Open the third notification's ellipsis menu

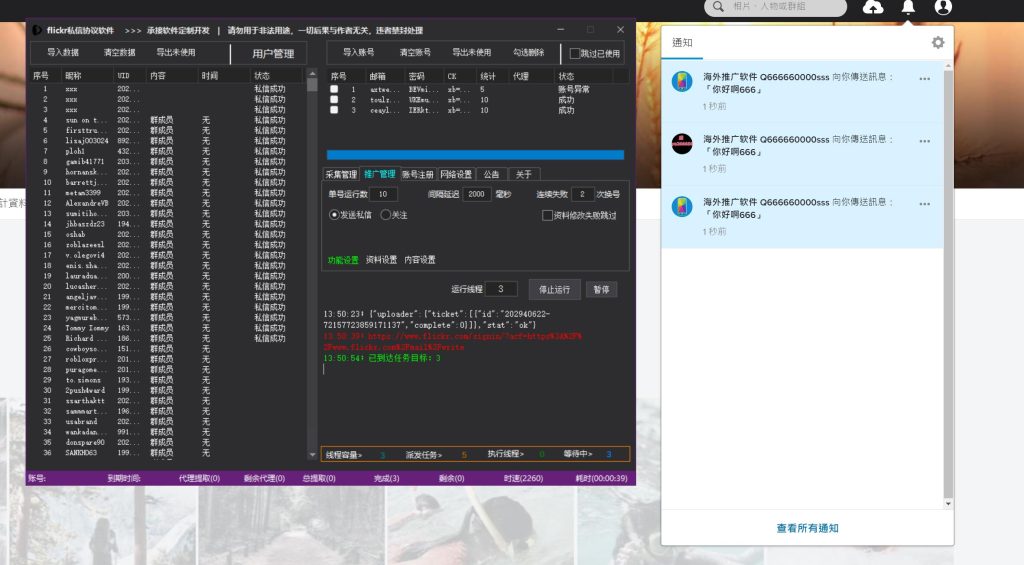tap(924, 204)
